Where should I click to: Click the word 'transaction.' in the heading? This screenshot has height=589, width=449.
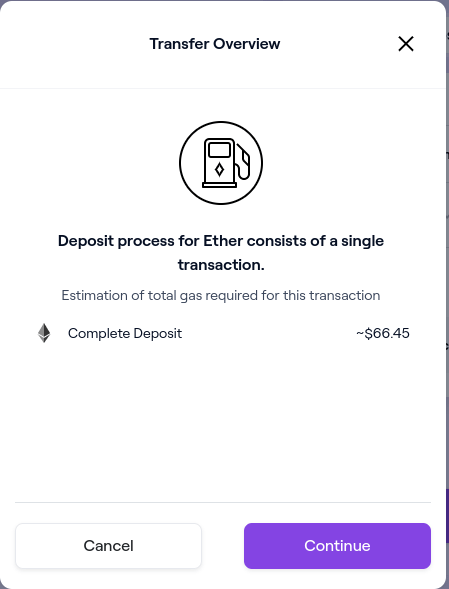221,265
